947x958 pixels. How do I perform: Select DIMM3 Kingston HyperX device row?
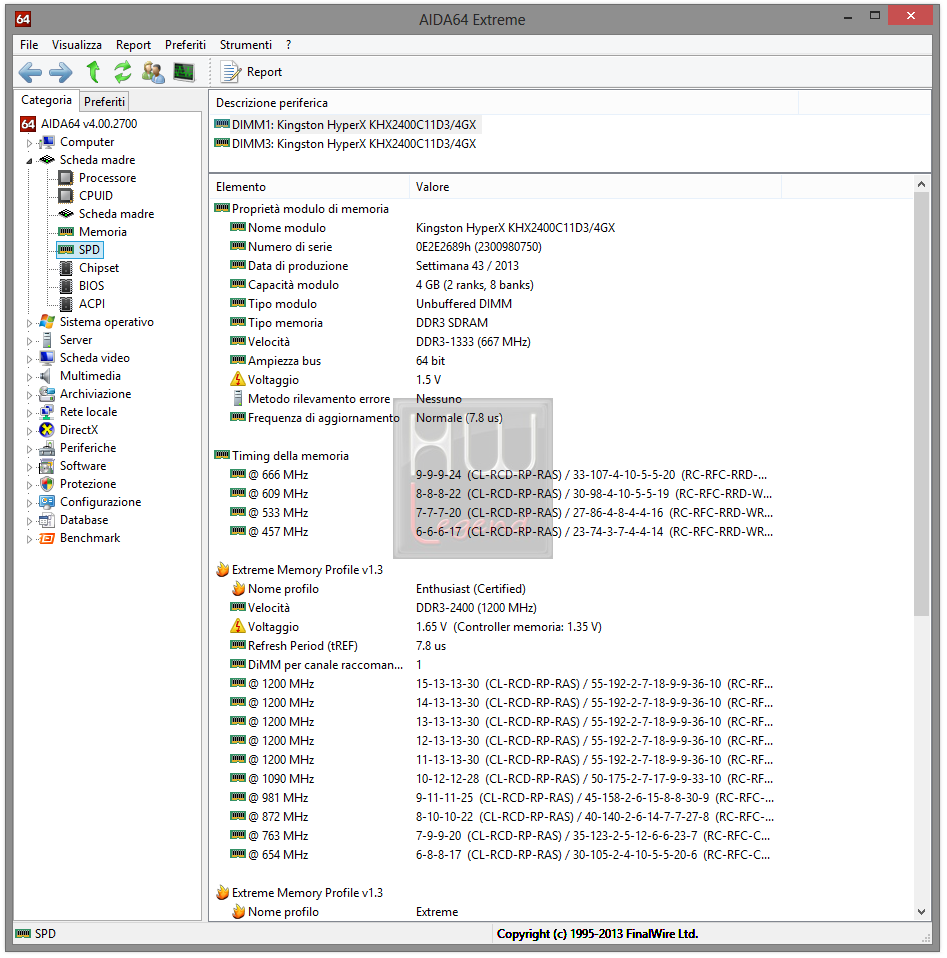coord(346,144)
